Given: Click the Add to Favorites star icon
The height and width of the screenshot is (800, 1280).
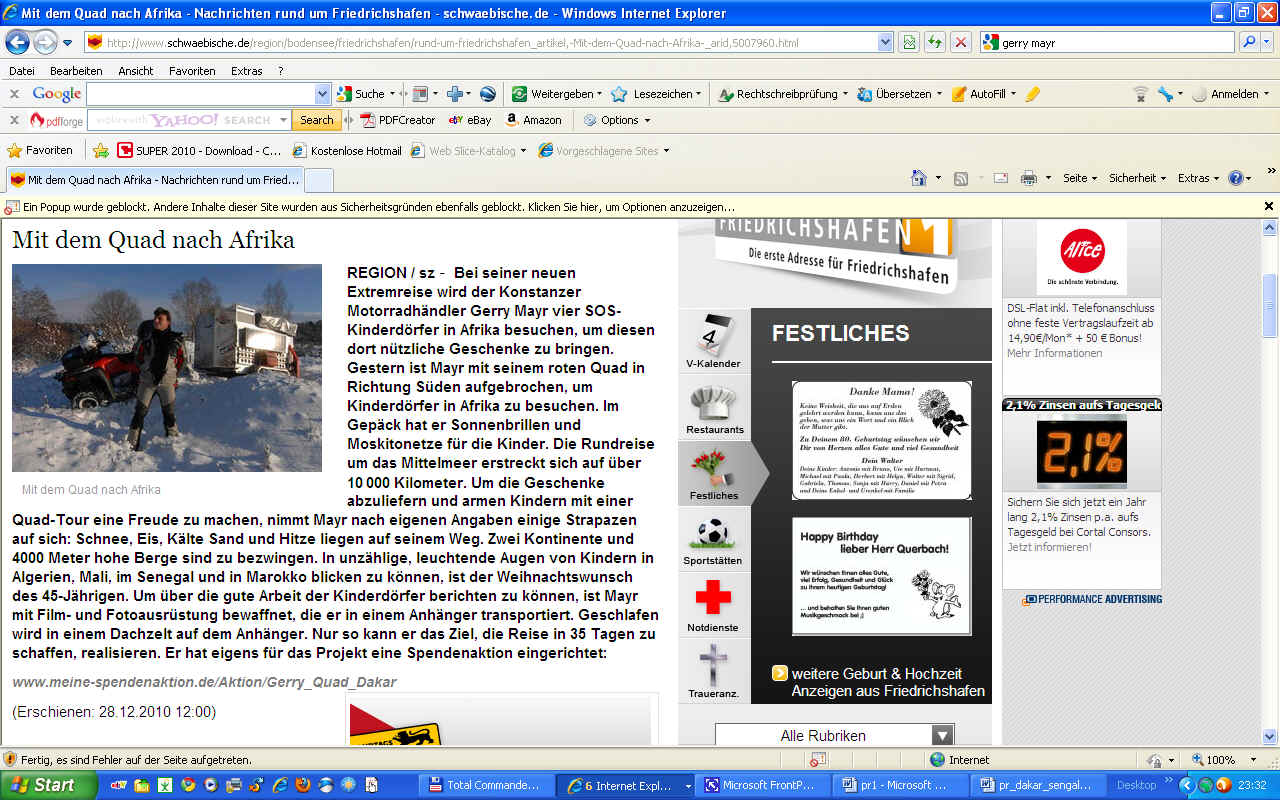Looking at the screenshot, I should (x=101, y=151).
